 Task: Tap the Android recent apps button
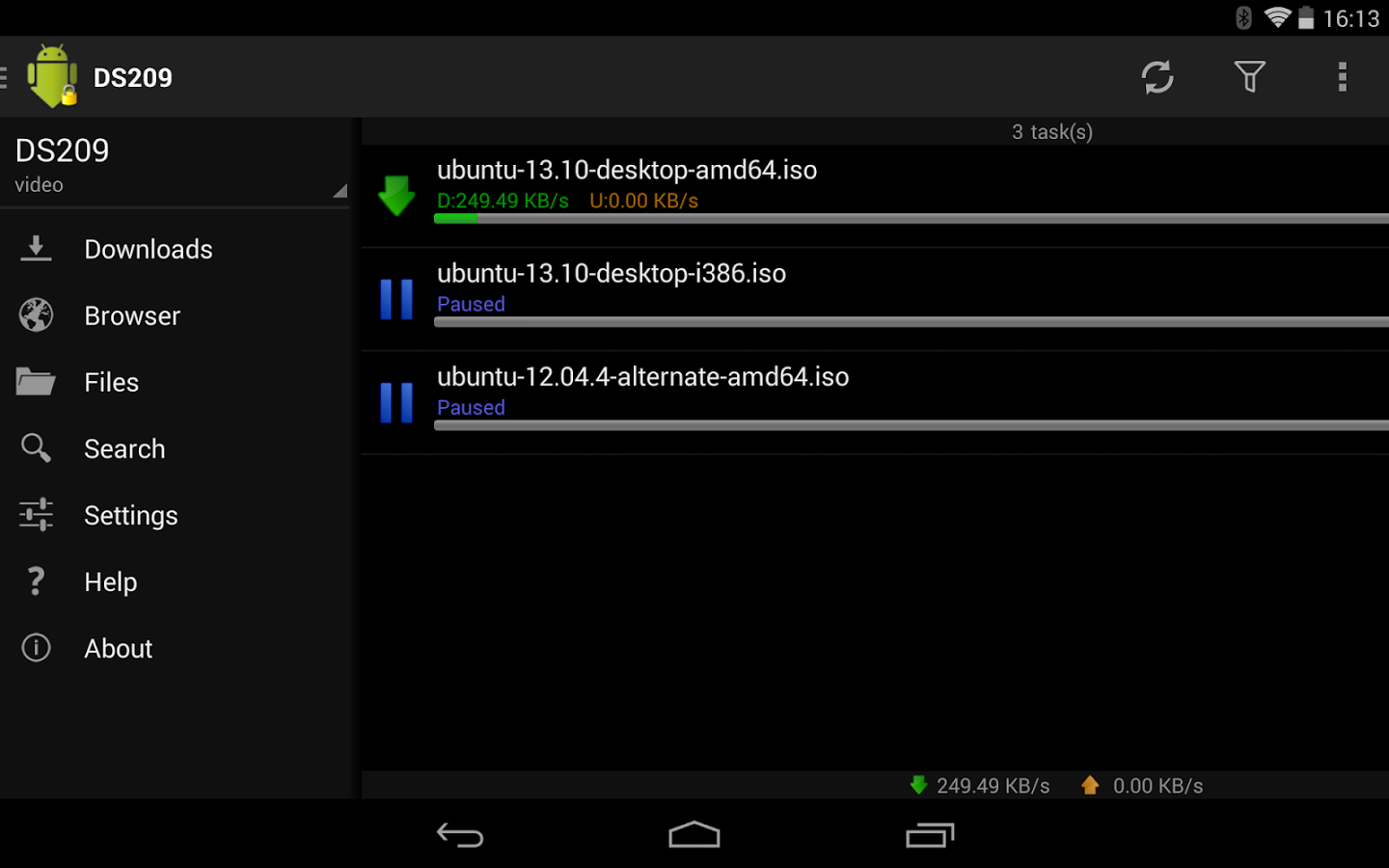coord(930,834)
